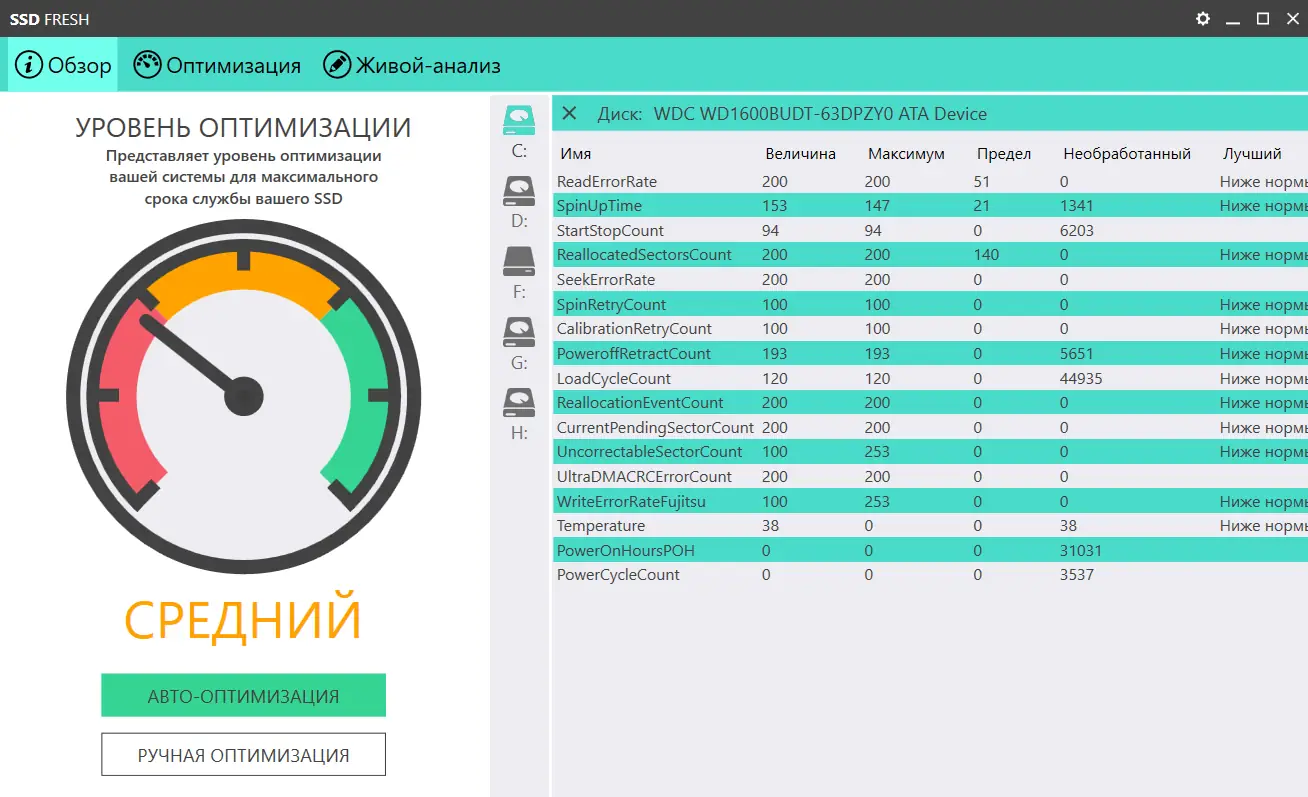Screen dimensions: 1308x797
Task: Click the Величина column header
Action: 800,154
